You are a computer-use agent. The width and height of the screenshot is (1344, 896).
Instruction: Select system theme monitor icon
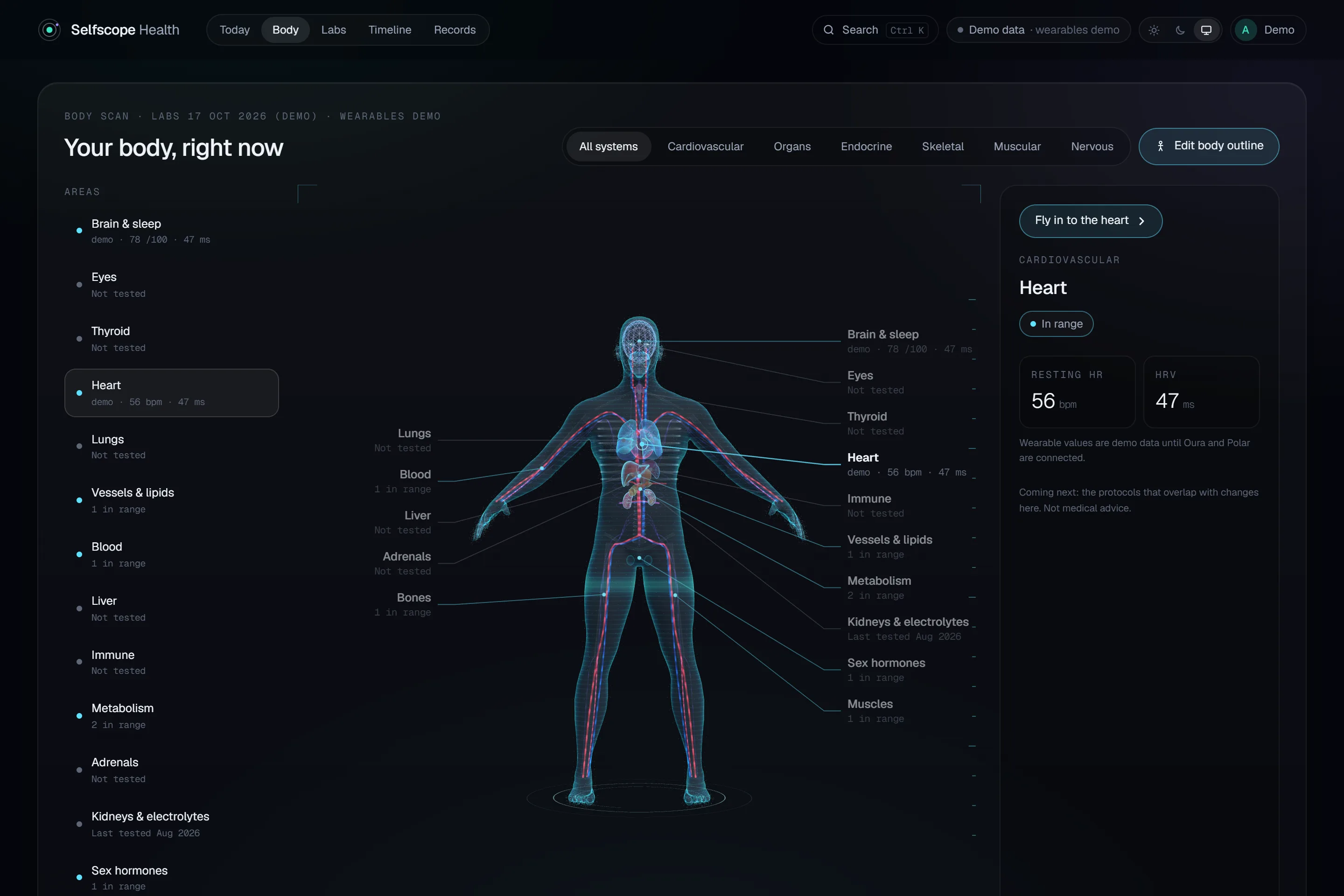[1206, 30]
